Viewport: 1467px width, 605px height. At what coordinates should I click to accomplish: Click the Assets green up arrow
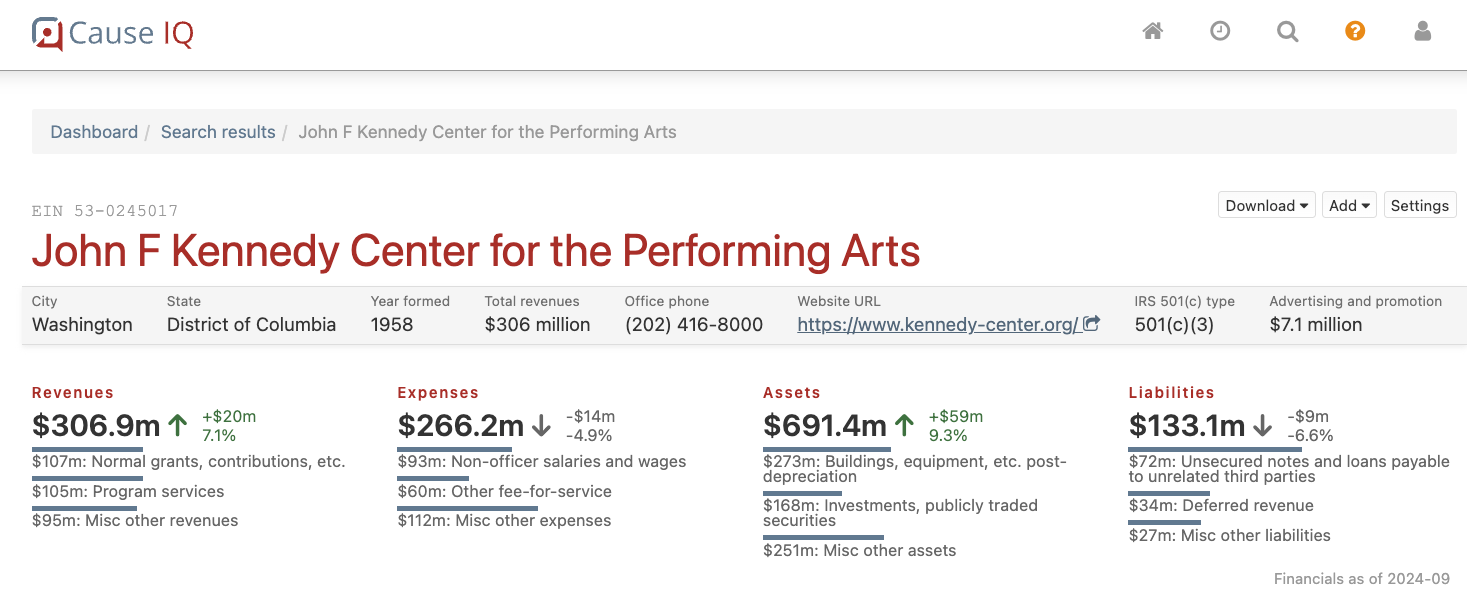pos(904,425)
